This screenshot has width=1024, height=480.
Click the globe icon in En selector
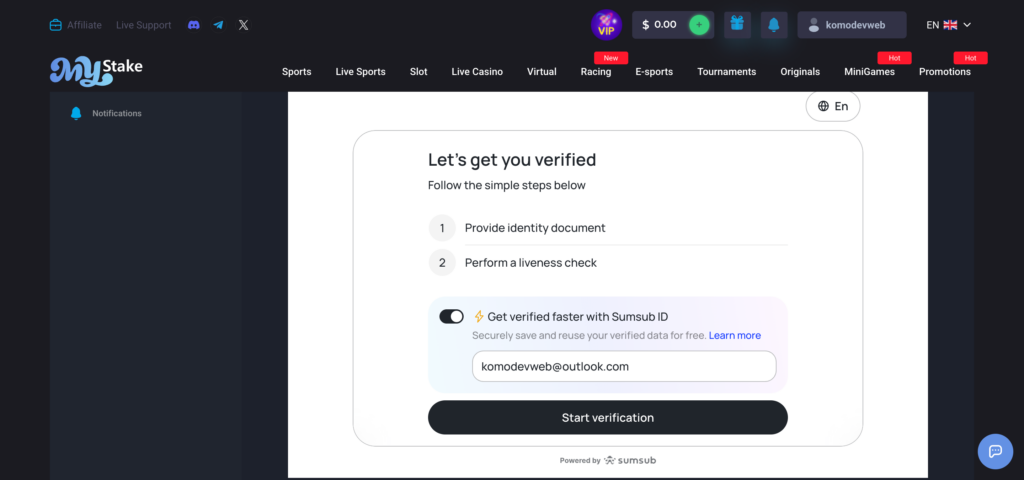(824, 106)
